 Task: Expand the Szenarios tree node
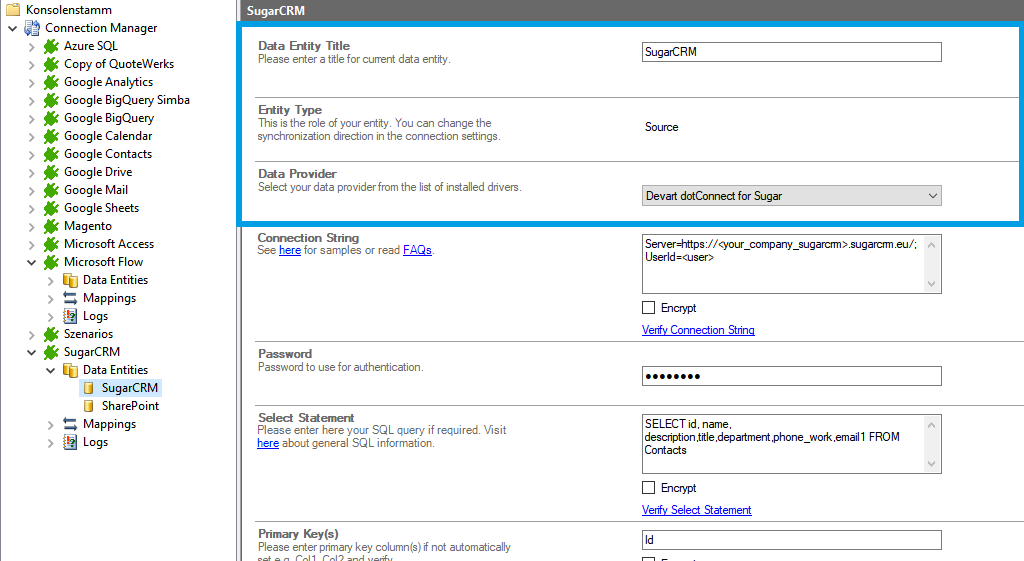point(32,334)
